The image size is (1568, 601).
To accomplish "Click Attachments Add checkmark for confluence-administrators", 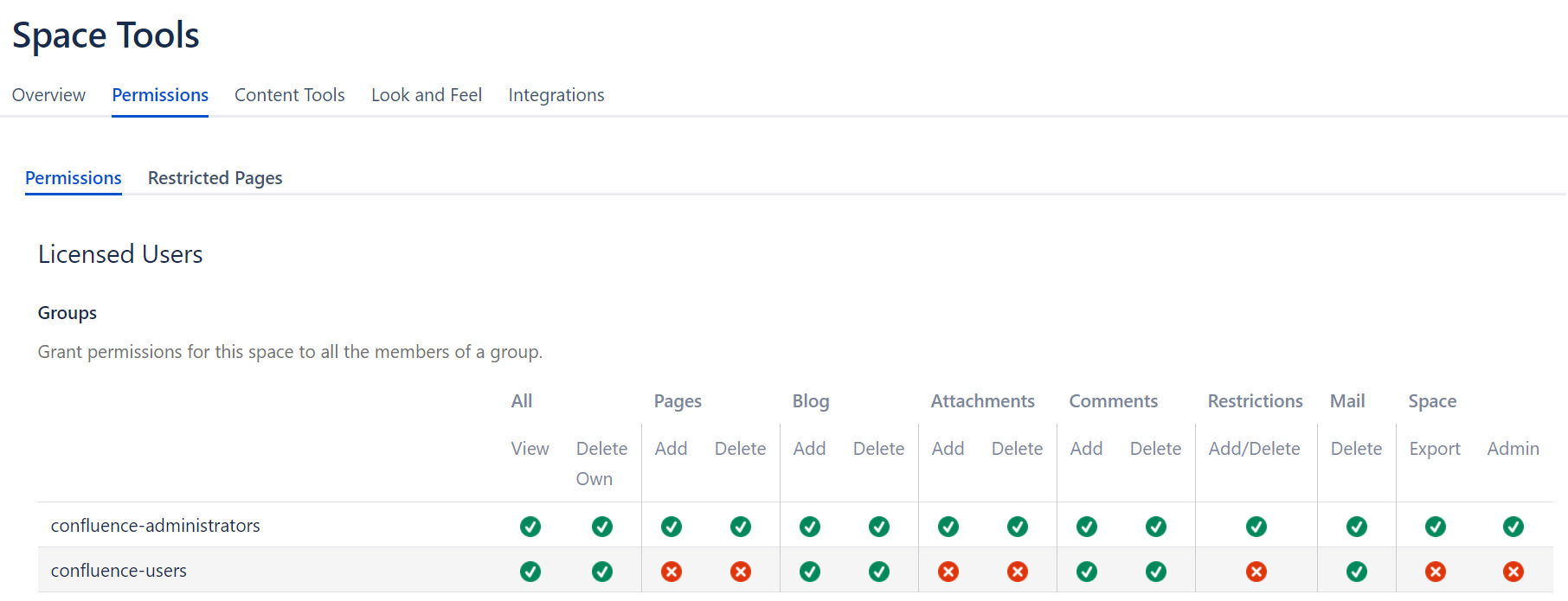I will pyautogui.click(x=948, y=527).
